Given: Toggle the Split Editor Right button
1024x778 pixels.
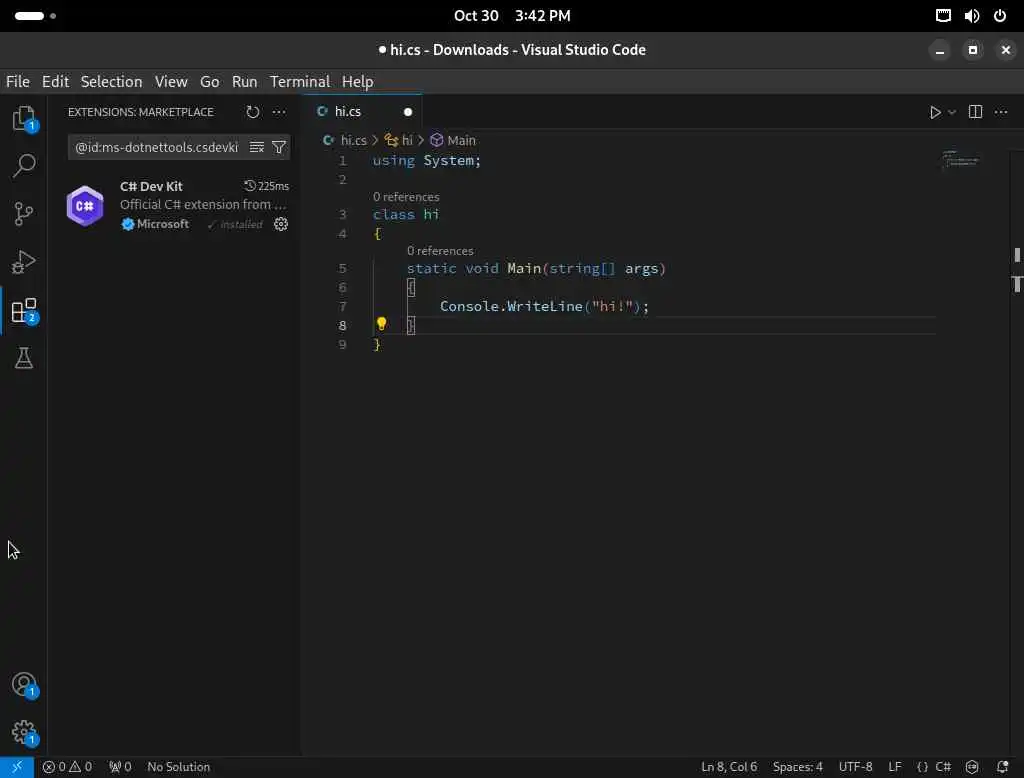Looking at the screenshot, I should point(975,112).
